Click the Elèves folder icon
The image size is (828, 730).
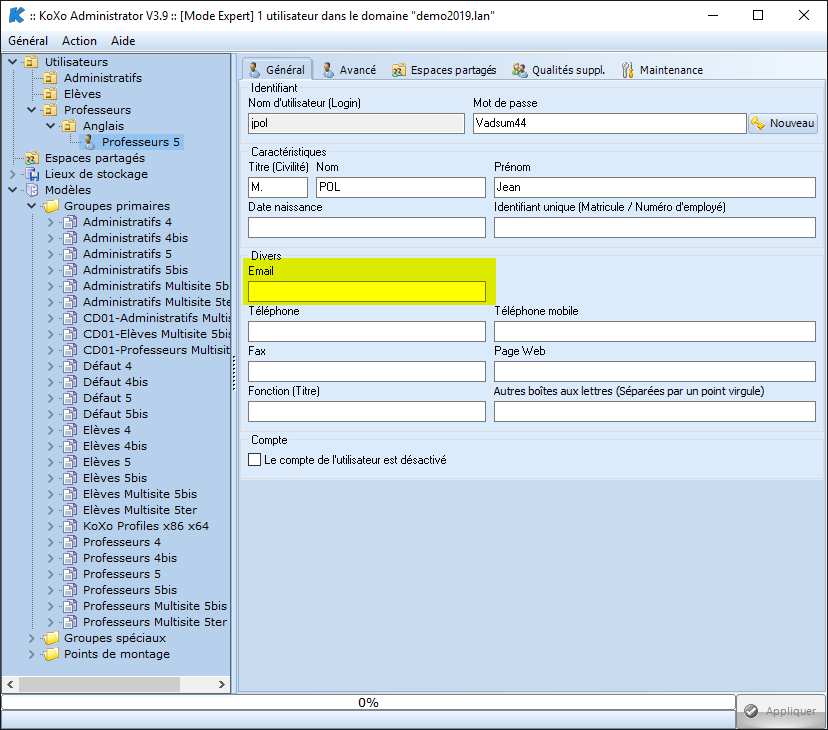click(50, 94)
